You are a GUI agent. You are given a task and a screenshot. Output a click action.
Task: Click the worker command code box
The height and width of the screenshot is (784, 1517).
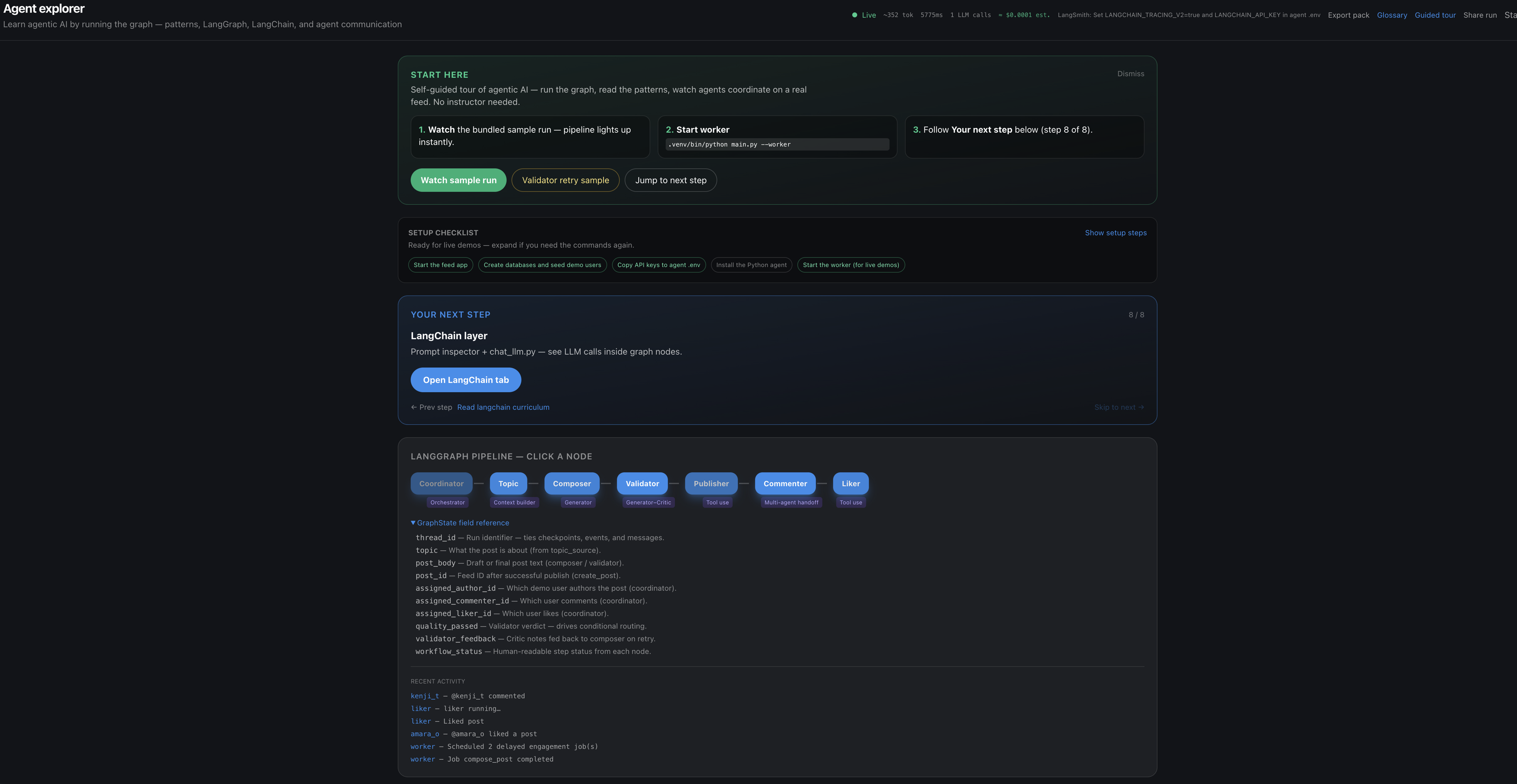777,144
